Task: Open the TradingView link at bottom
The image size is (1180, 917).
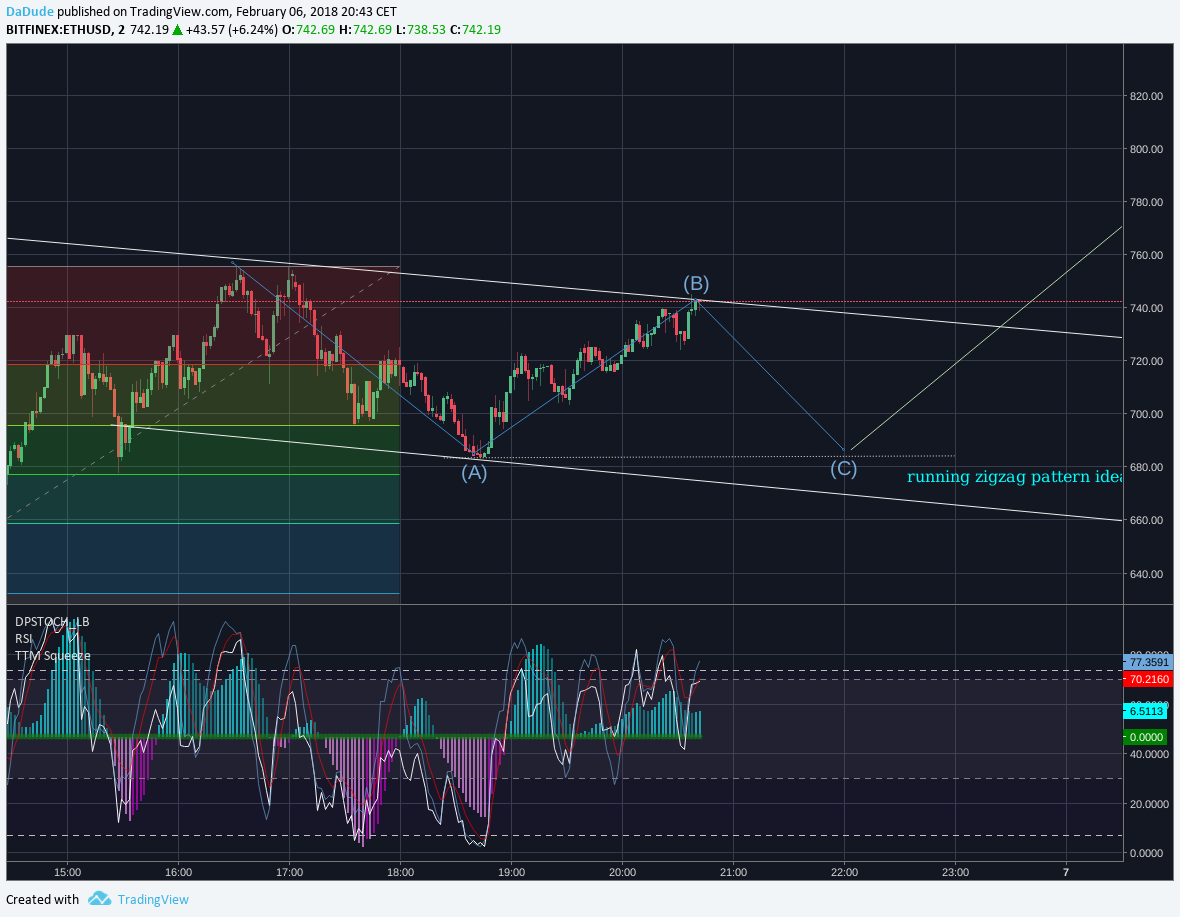Action: coord(153,900)
